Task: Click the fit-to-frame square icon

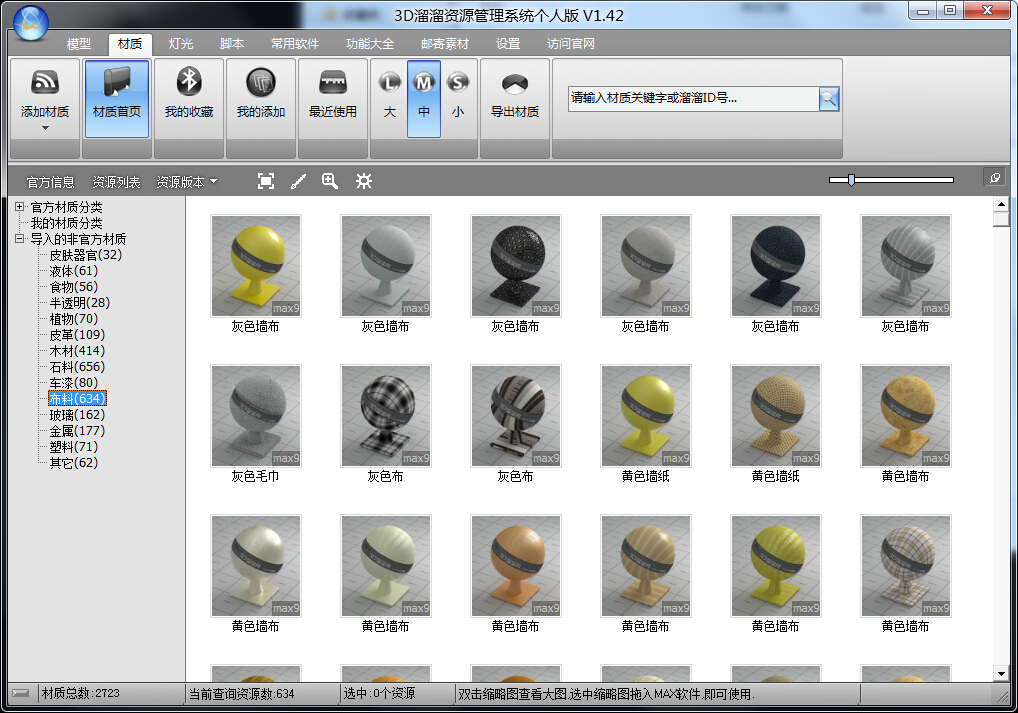Action: pos(266,181)
